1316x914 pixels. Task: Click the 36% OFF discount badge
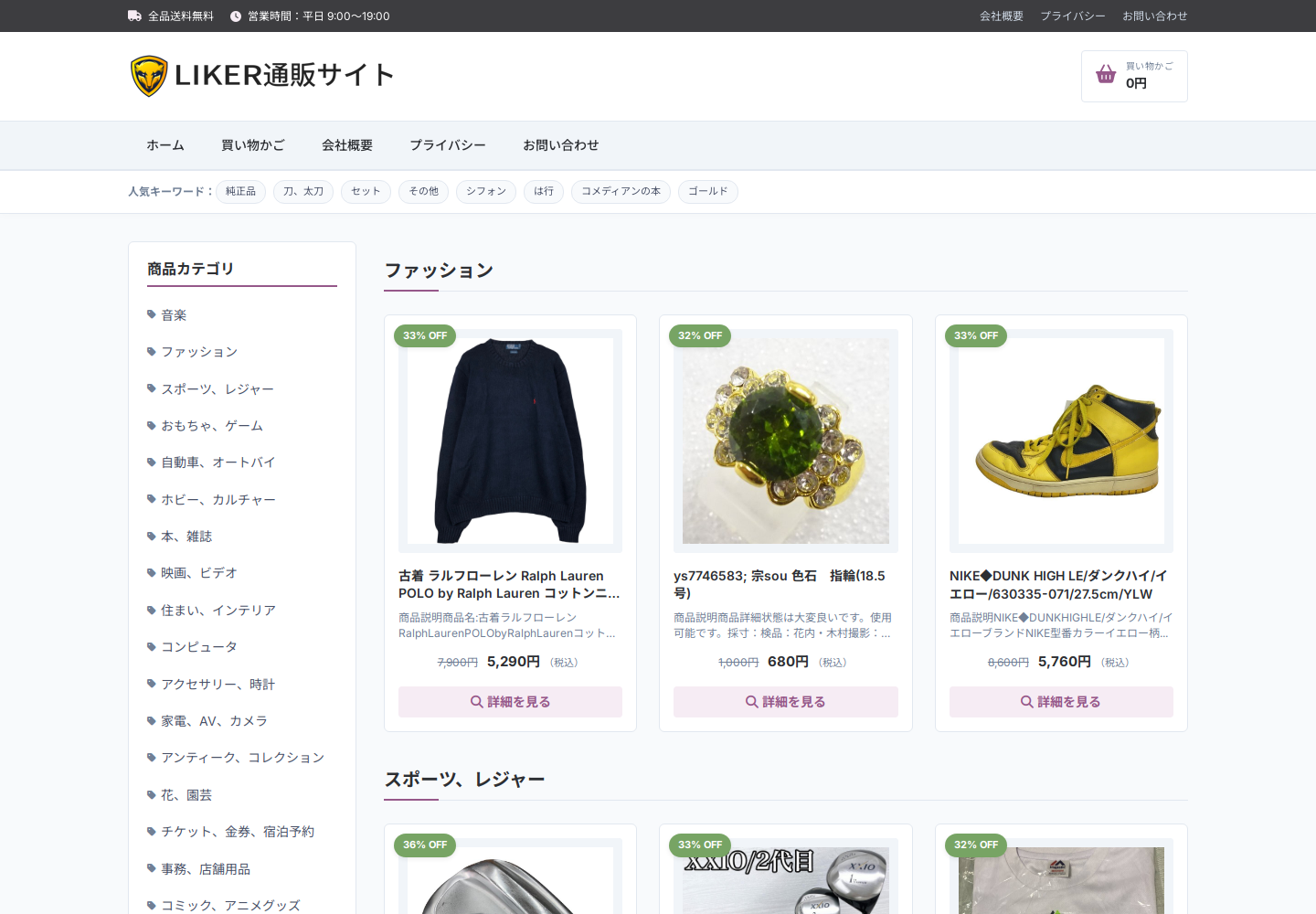425,845
